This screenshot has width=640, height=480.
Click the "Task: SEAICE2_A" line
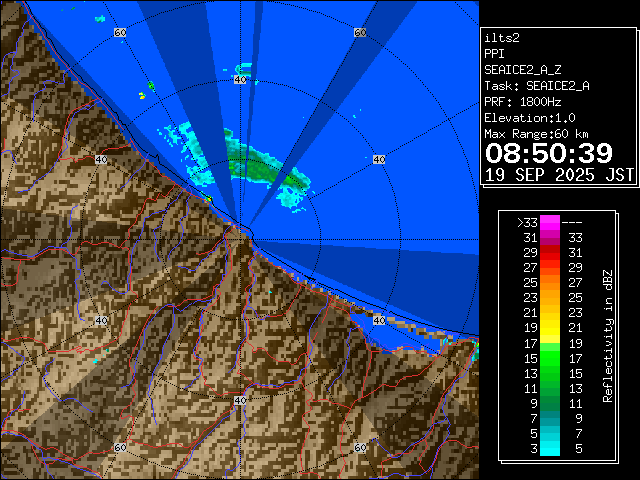536,85
